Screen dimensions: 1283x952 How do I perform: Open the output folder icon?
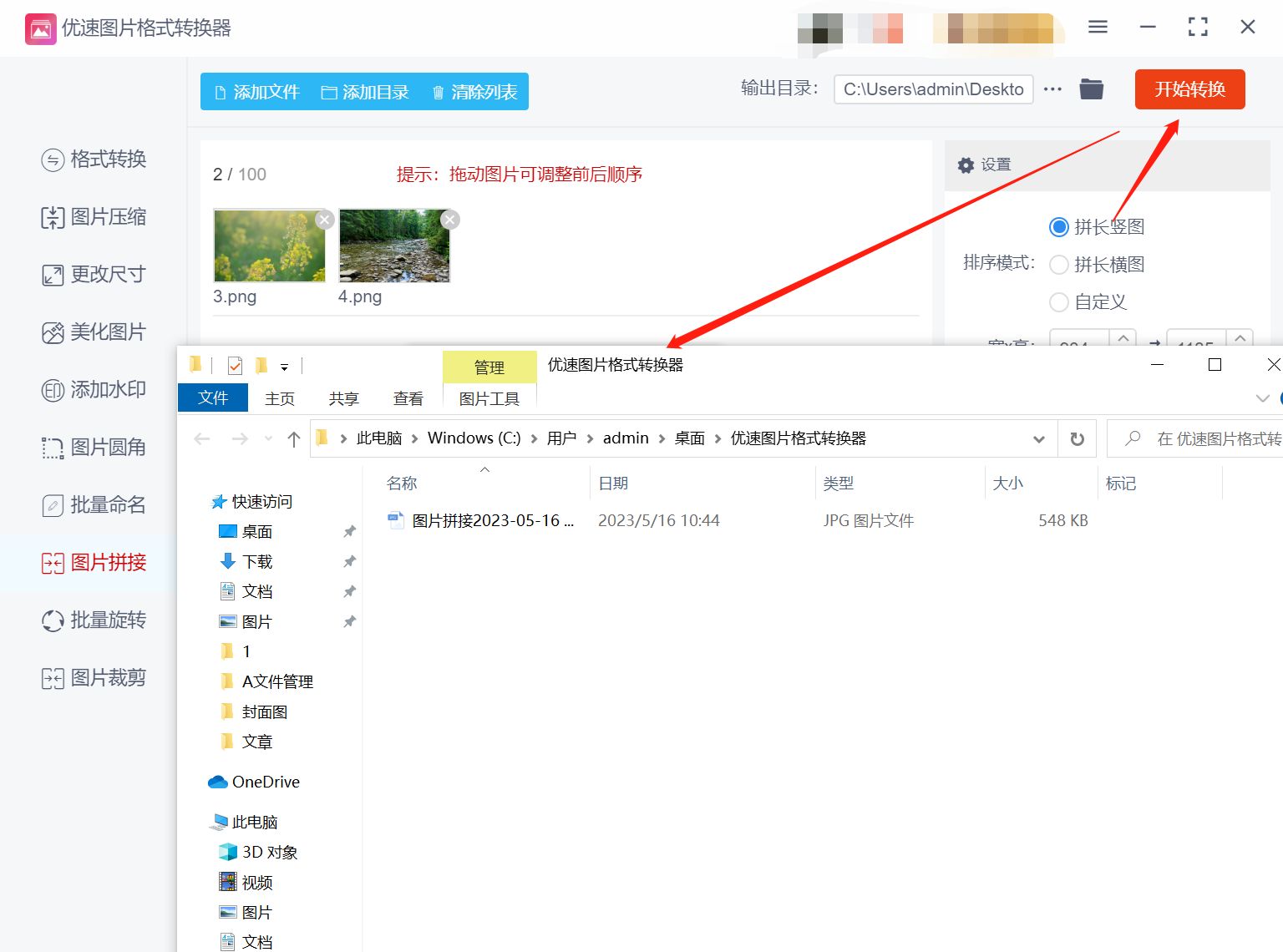tap(1091, 89)
